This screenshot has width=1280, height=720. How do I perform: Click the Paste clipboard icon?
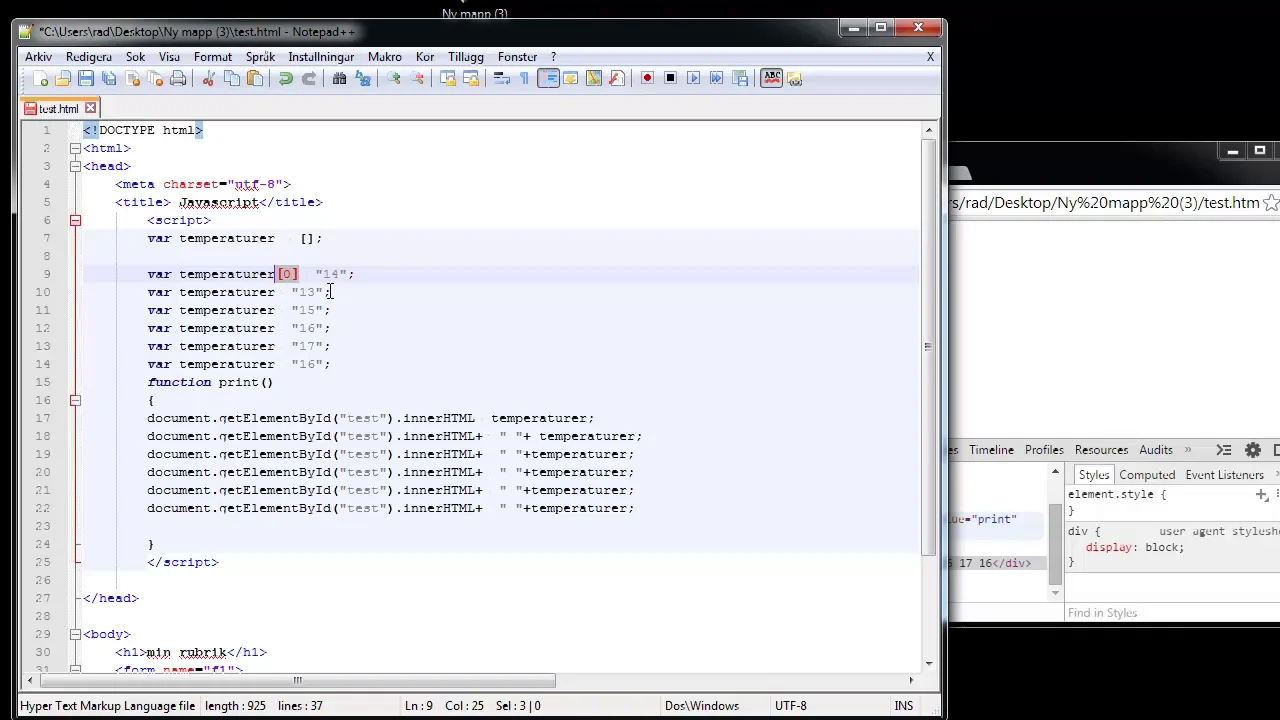(255, 78)
